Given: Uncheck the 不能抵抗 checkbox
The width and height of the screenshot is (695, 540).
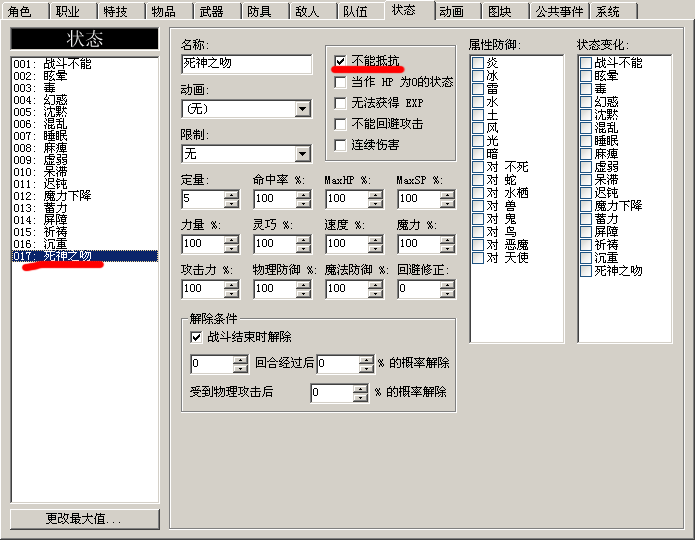Looking at the screenshot, I should coord(340,61).
